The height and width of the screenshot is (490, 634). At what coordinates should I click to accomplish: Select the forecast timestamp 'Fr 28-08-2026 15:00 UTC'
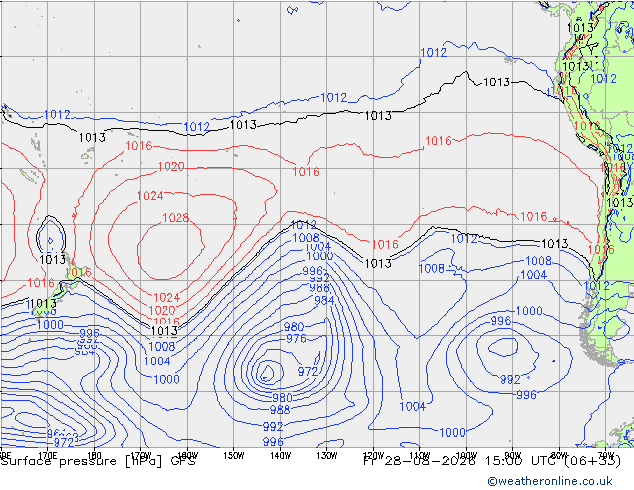[x=460, y=461]
